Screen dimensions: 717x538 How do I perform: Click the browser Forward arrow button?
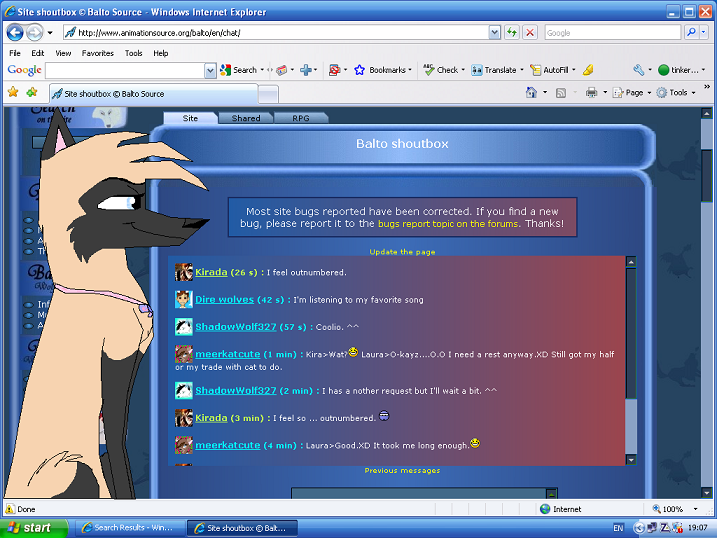click(x=35, y=32)
